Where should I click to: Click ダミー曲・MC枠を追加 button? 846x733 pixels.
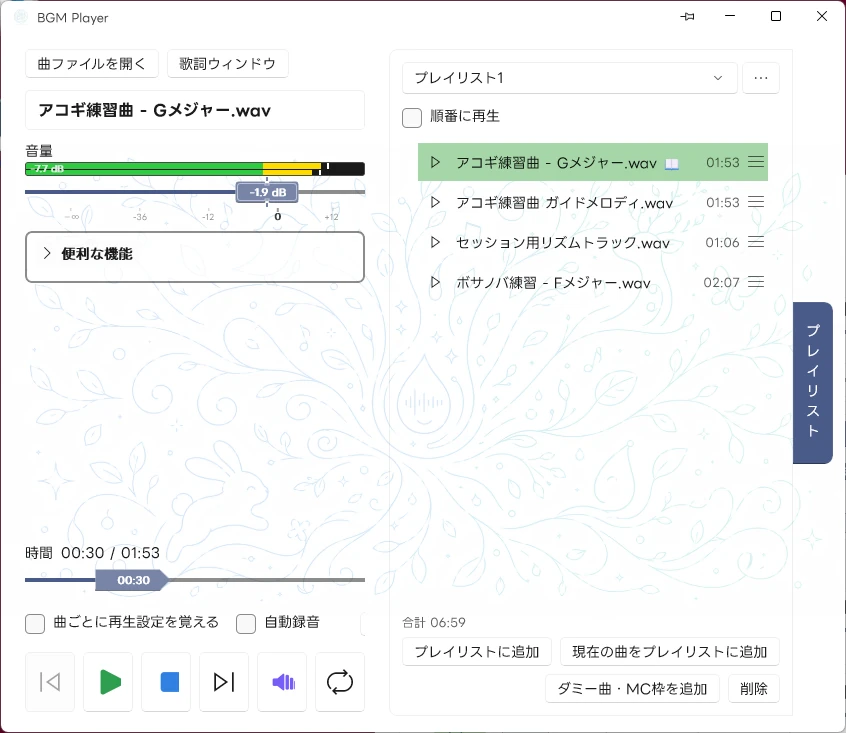(632, 688)
